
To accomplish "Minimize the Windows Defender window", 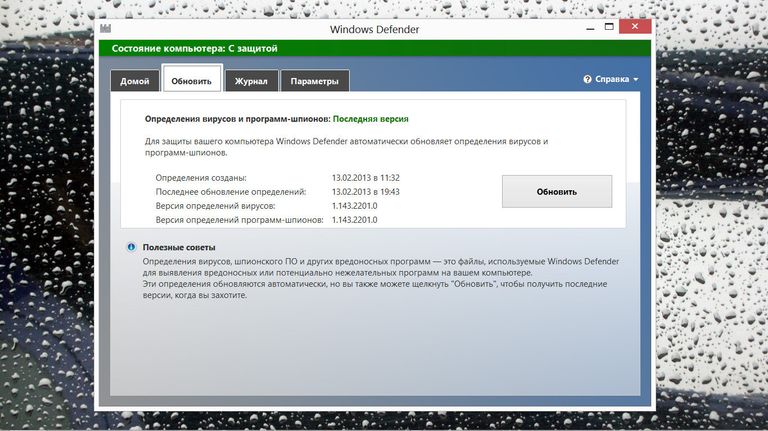I will (x=590, y=28).
